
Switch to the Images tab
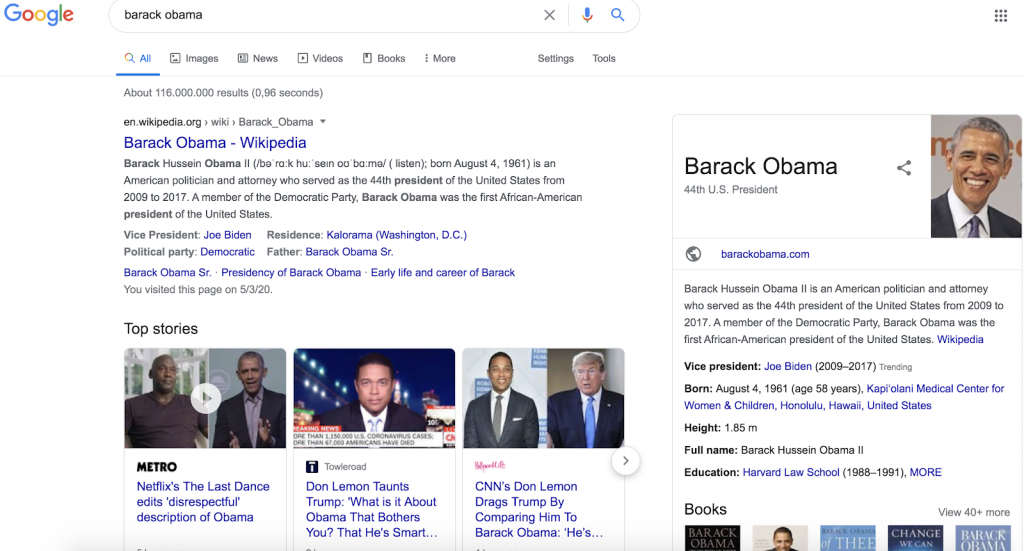click(194, 58)
